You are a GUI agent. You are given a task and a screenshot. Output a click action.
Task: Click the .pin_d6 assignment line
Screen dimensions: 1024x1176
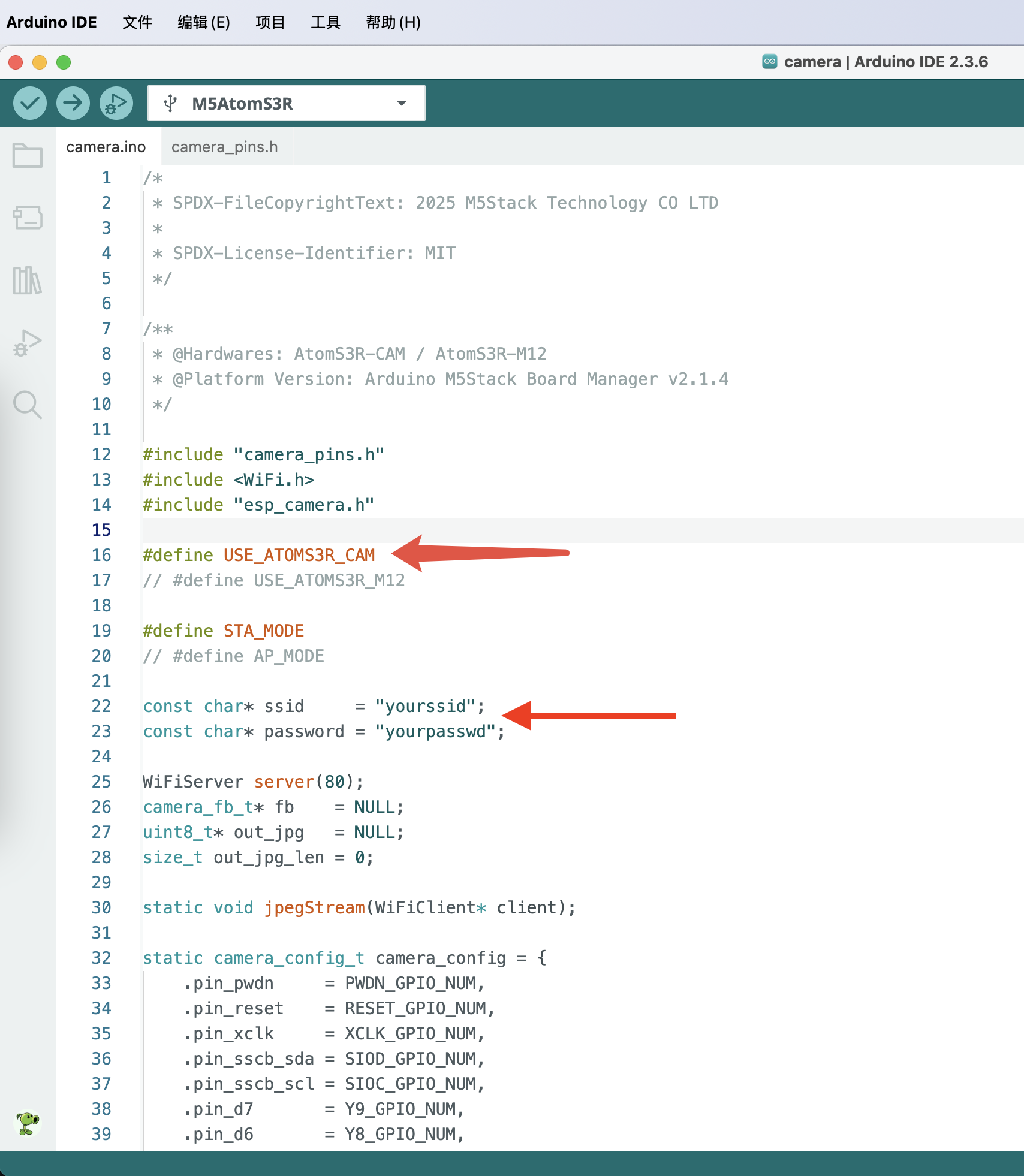tap(324, 1134)
